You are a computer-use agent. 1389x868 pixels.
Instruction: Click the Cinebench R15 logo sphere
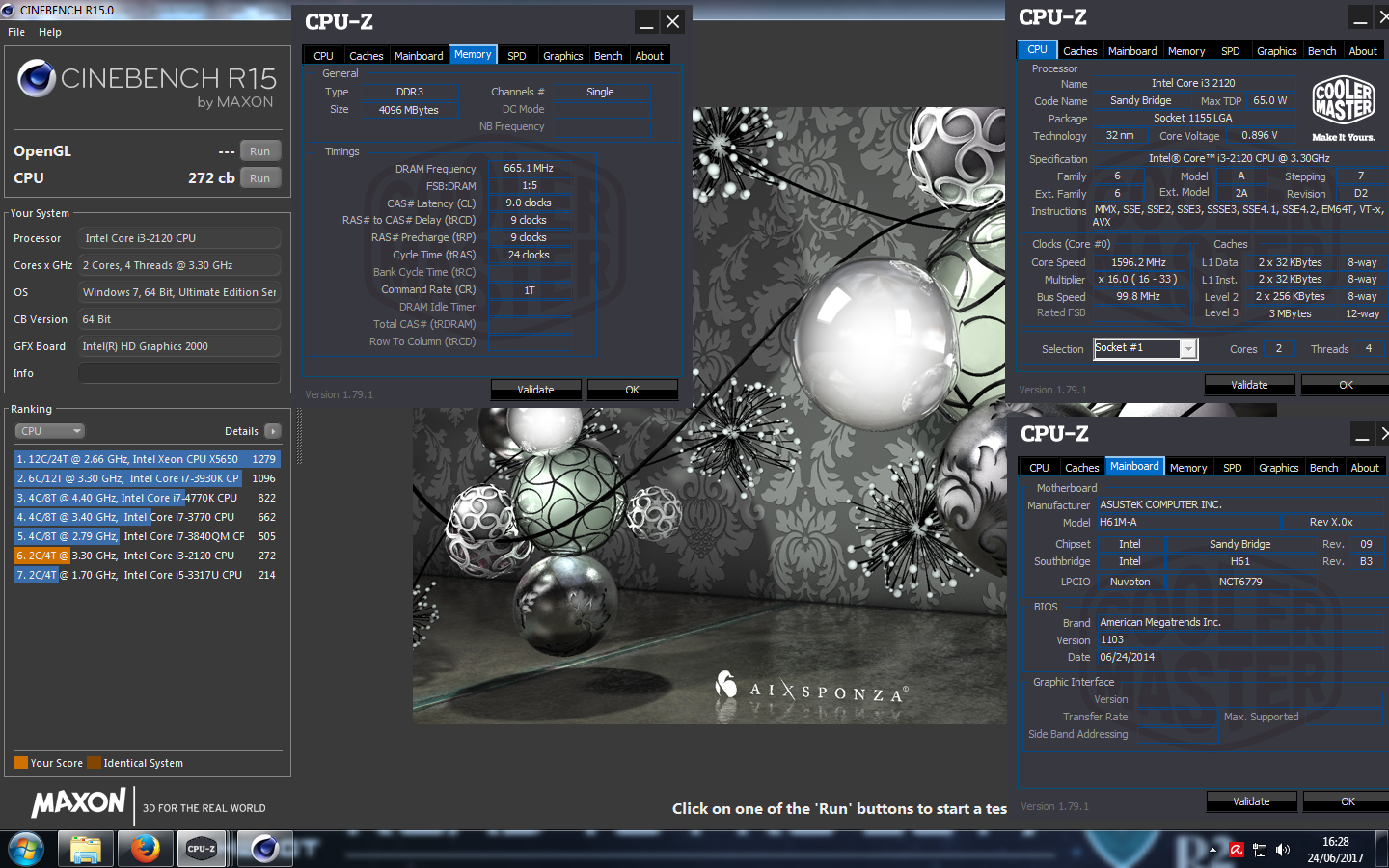37,78
